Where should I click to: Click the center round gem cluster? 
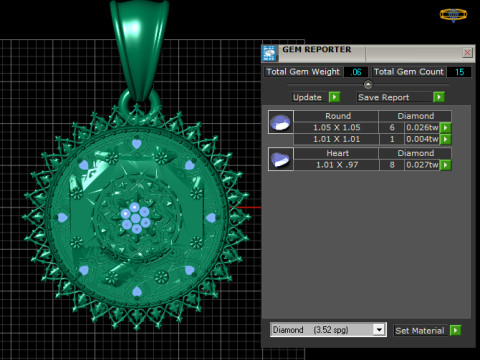click(135, 218)
